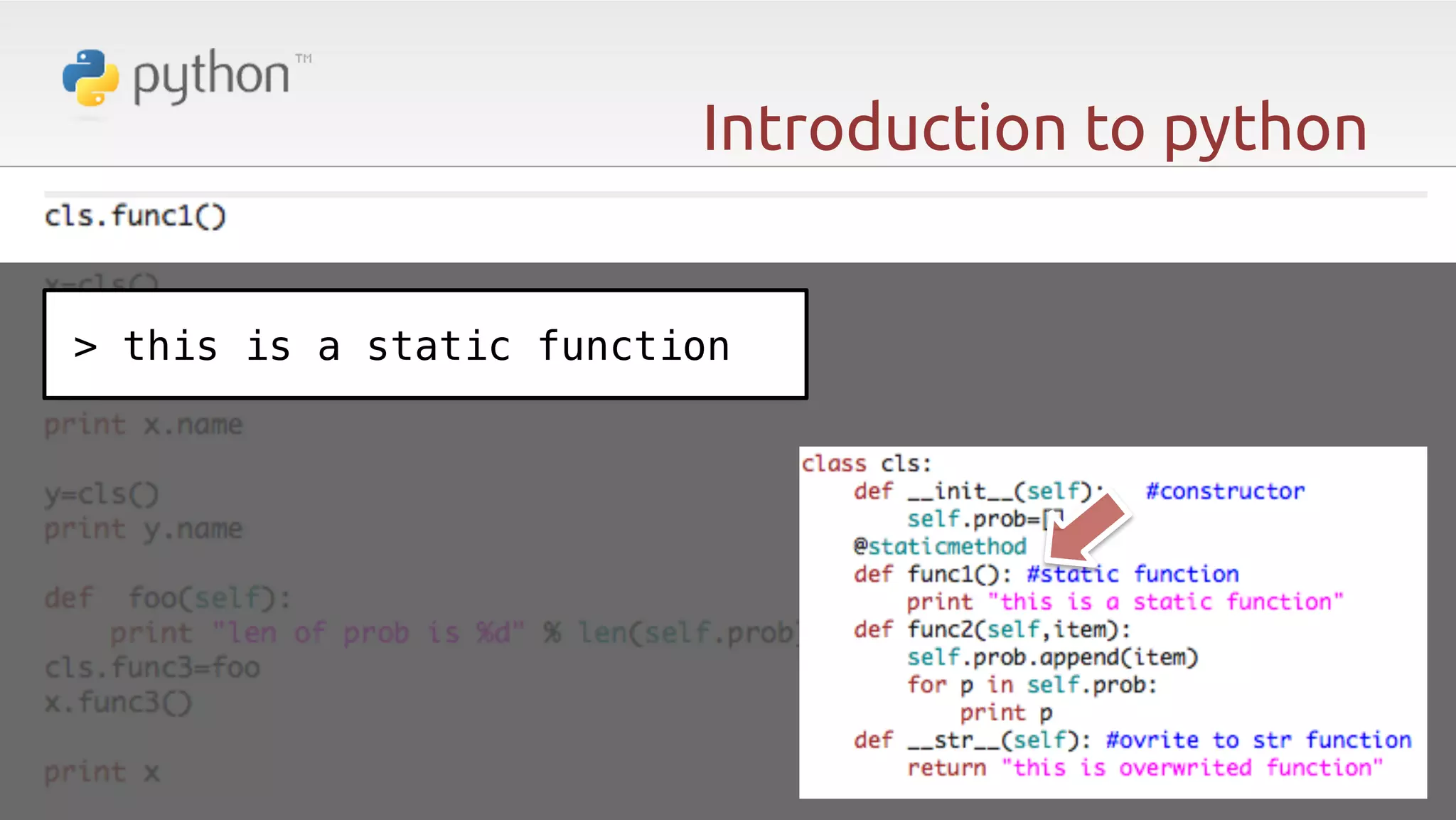Click the Python snake logo icon
Screen dimensions: 1456x820
pyautogui.click(x=90, y=78)
